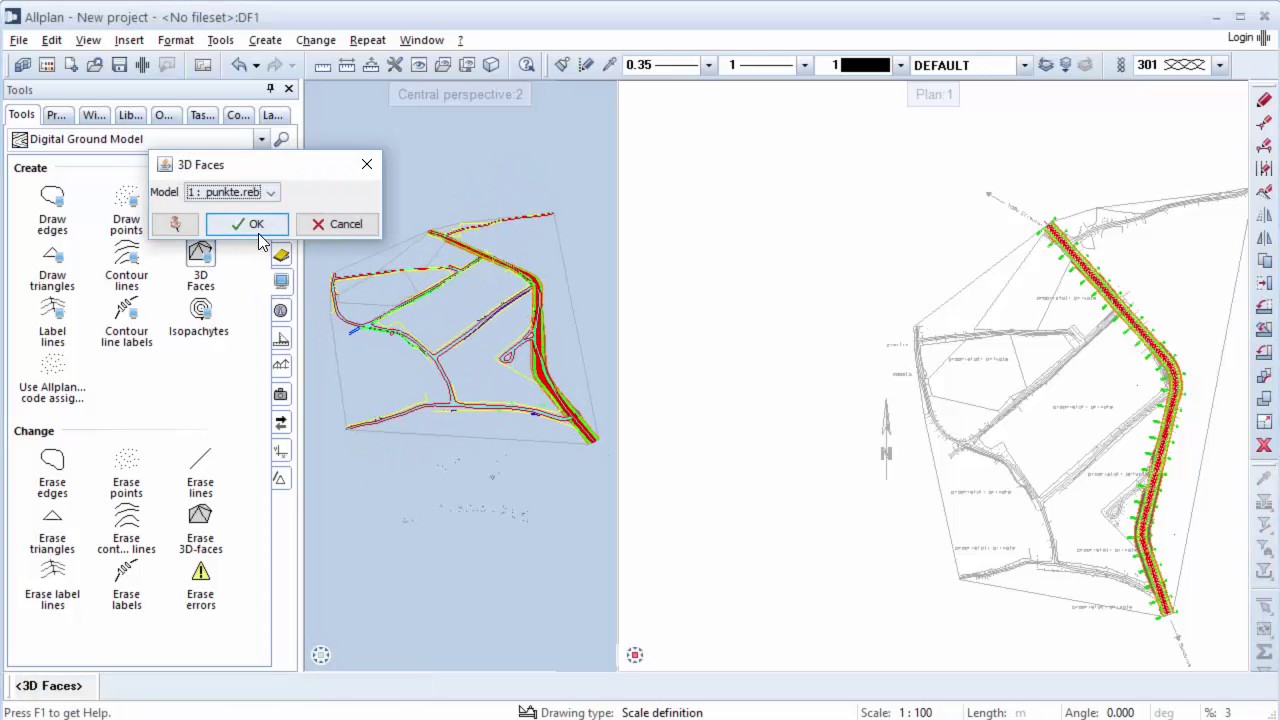Click the Save disk icon in toolbar
The height and width of the screenshot is (720, 1280).
pyautogui.click(x=119, y=65)
